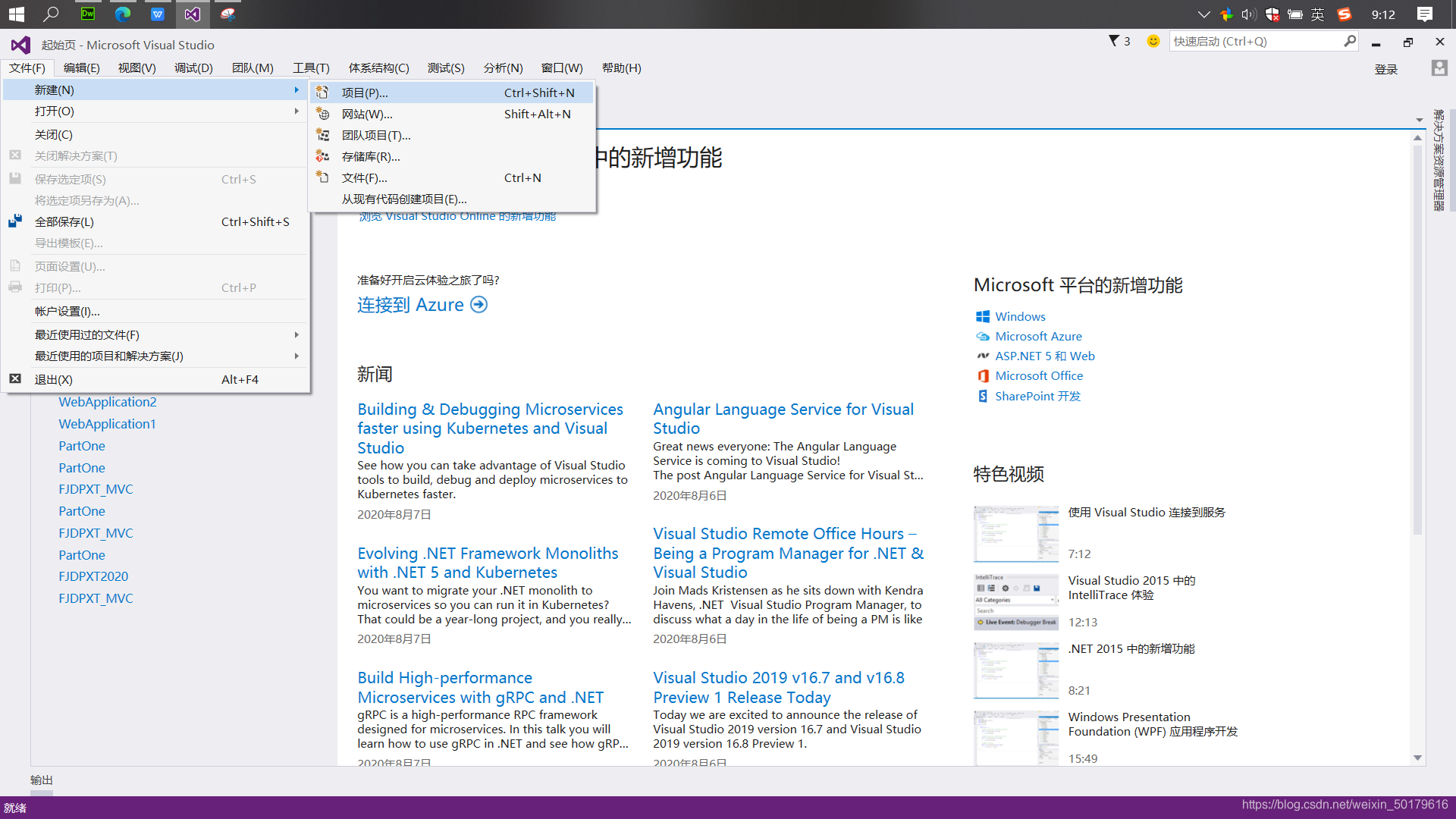Open the Action Center notification icon
Screen dimensions: 1456x819
coord(1425,14)
